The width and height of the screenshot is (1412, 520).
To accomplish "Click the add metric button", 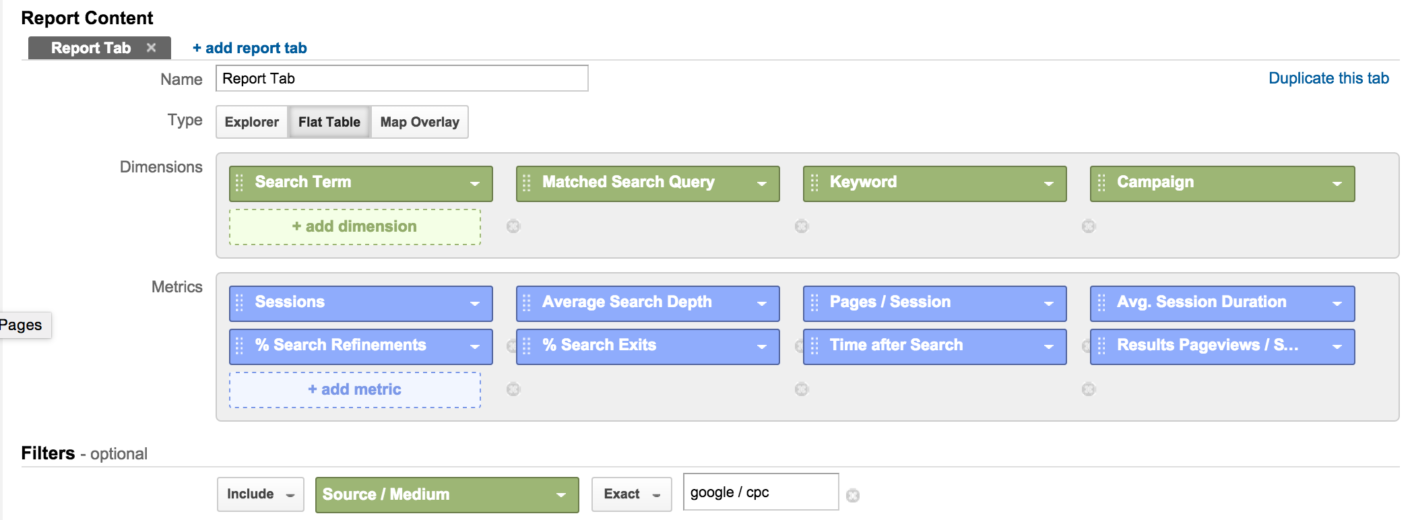I will point(355,390).
